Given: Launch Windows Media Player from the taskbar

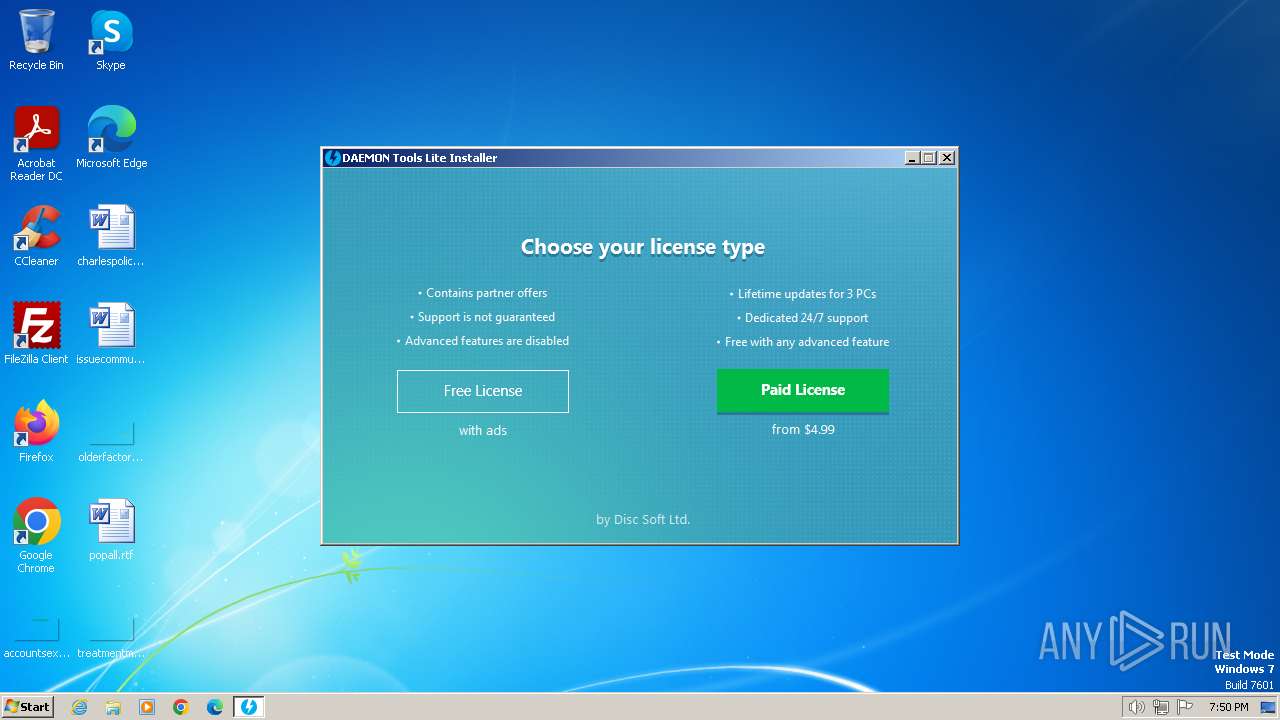Looking at the screenshot, I should click(x=147, y=707).
